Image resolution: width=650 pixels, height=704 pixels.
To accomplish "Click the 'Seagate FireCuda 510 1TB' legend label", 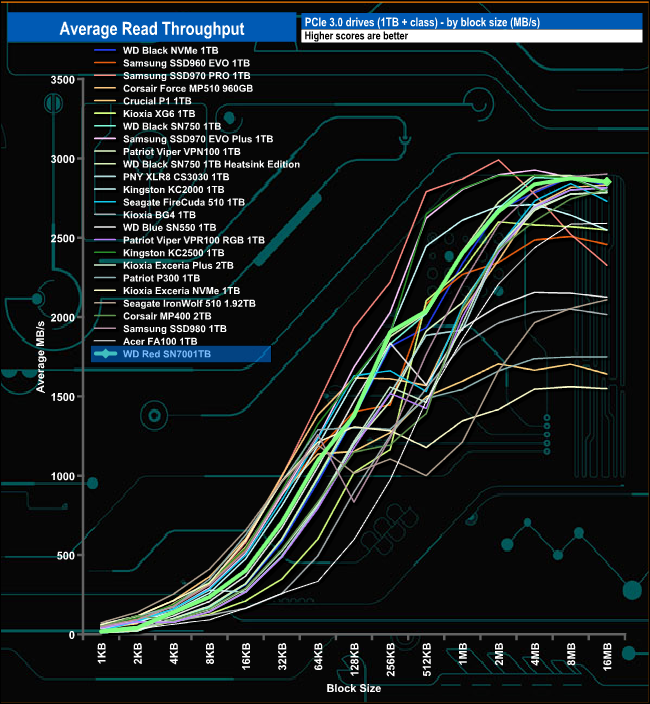I will 184,202.
